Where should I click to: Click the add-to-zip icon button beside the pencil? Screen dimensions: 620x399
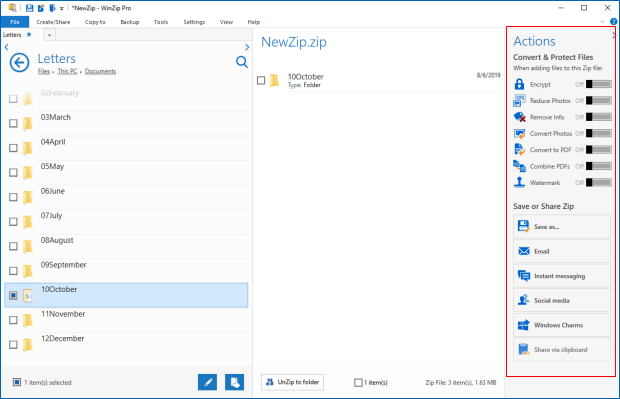(234, 382)
